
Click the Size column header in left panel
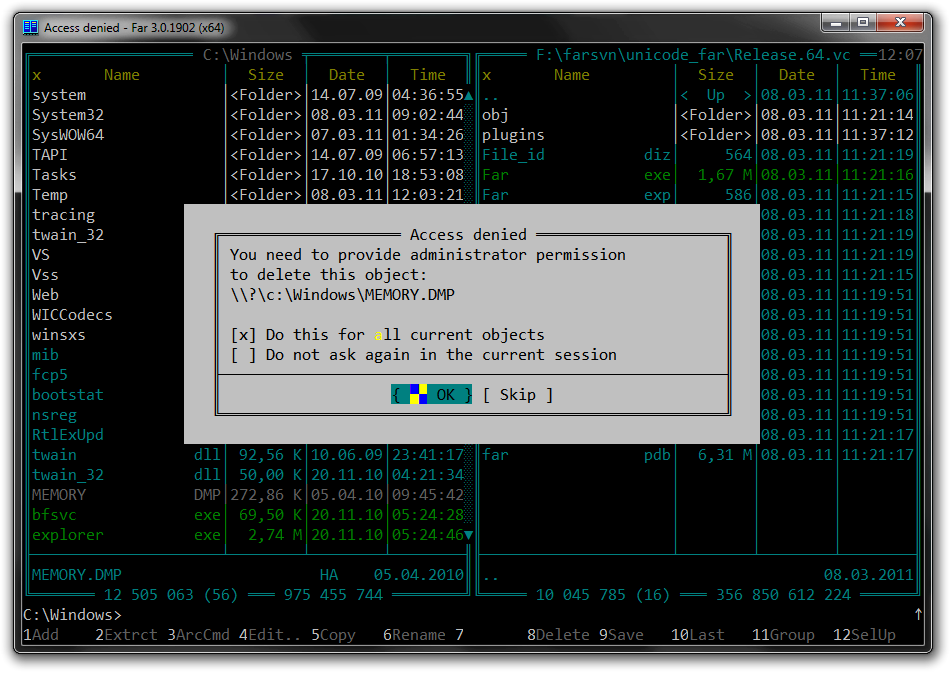(266, 75)
